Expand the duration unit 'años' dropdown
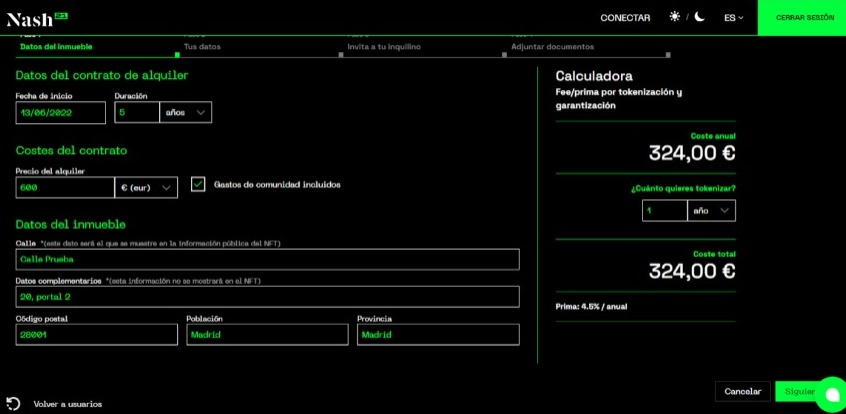Viewport: 846px width, 414px height. point(185,113)
